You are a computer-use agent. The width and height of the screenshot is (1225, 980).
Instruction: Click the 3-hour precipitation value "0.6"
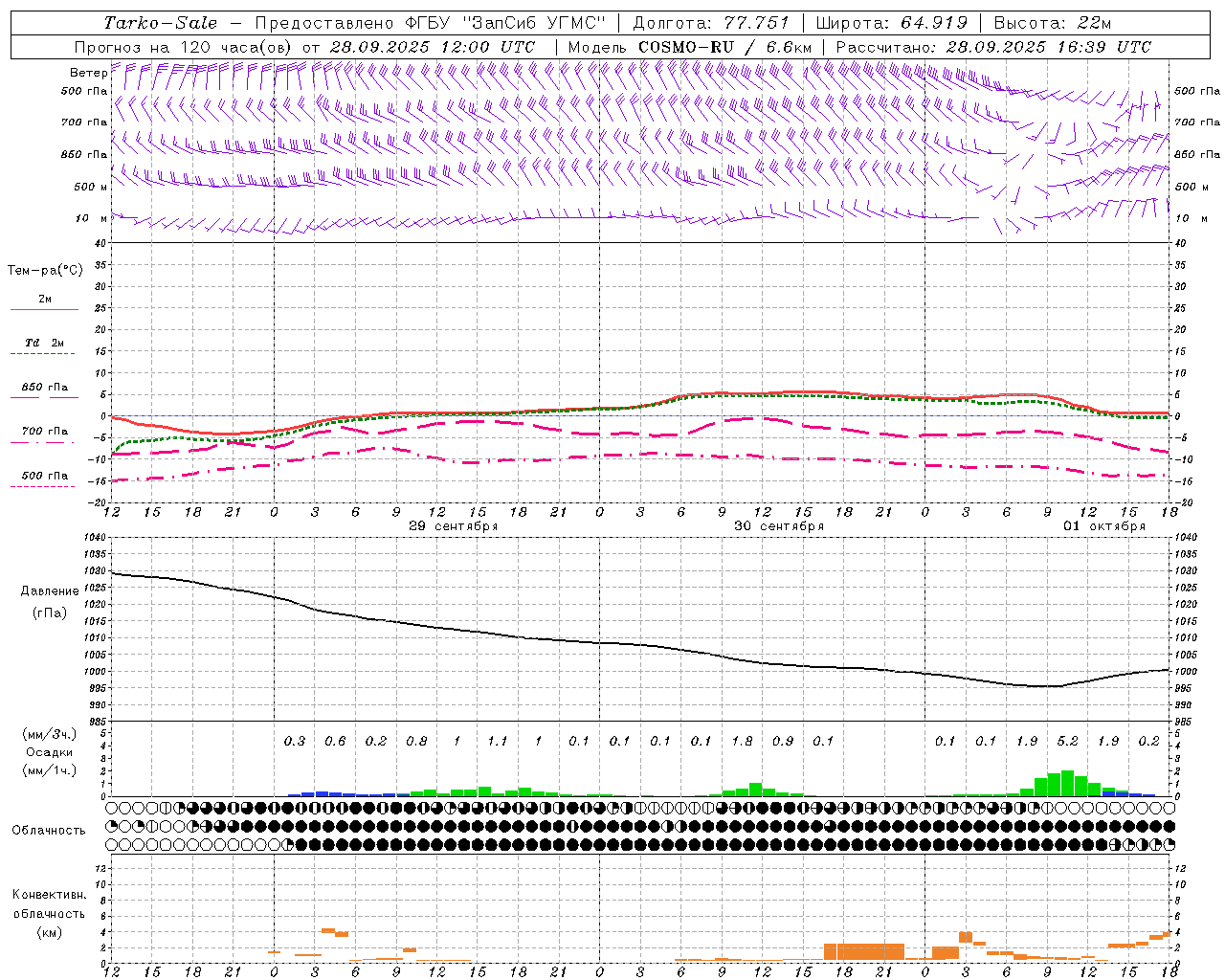coord(335,741)
